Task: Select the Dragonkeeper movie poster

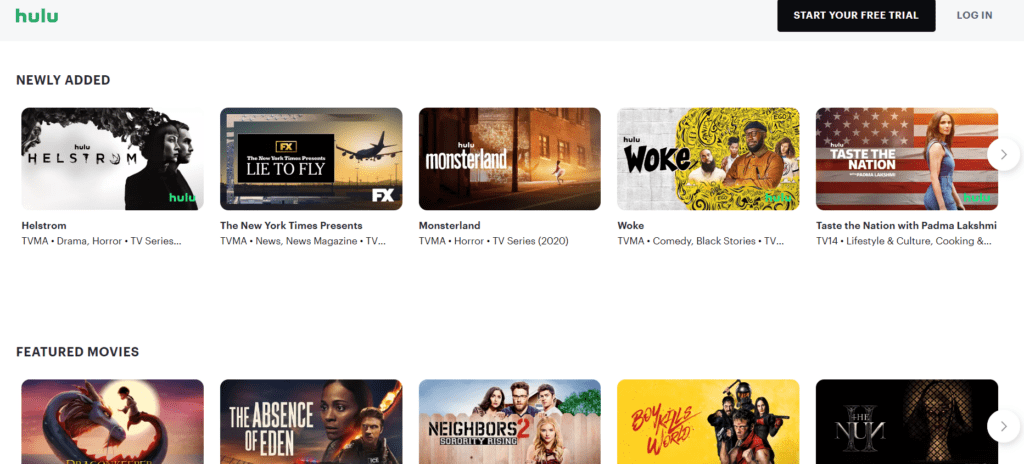Action: pos(112,422)
